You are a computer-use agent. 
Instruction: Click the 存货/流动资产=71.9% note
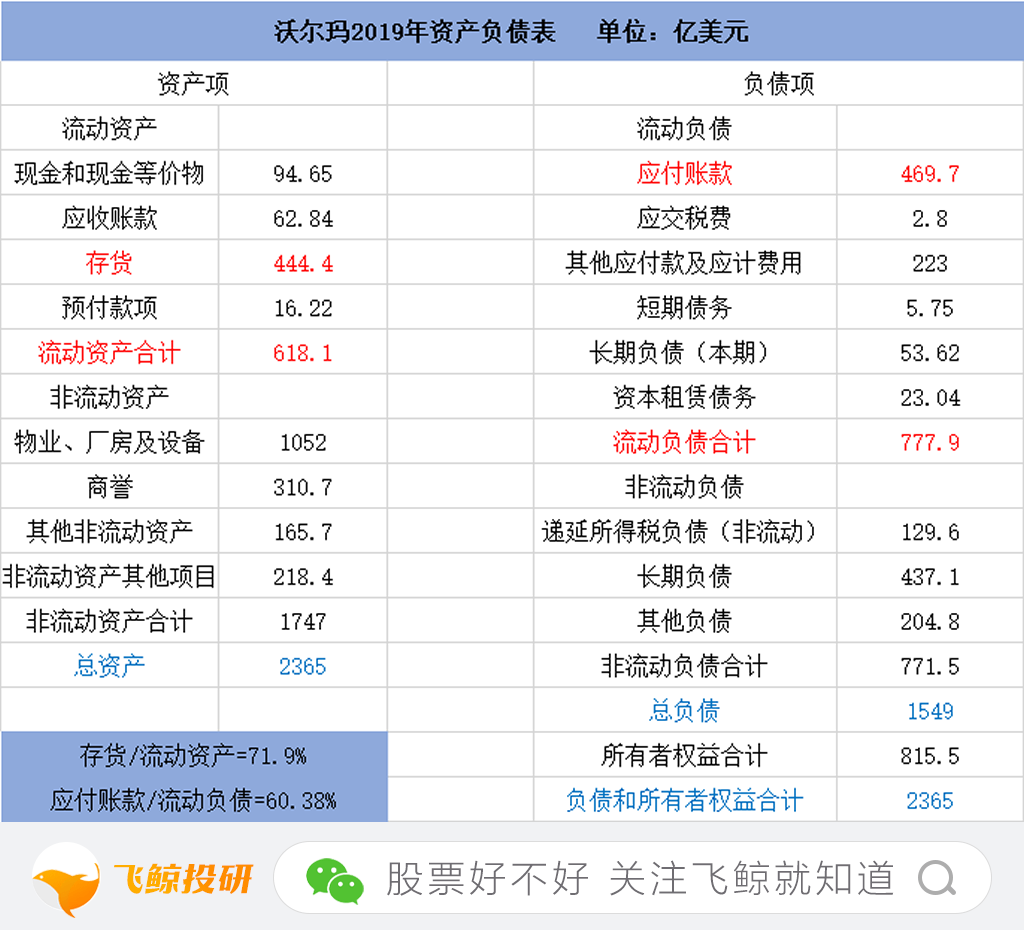[x=193, y=756]
